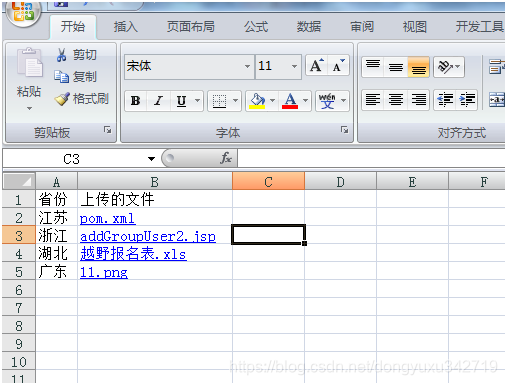Copy selection with the 复制 icon

click(61, 77)
